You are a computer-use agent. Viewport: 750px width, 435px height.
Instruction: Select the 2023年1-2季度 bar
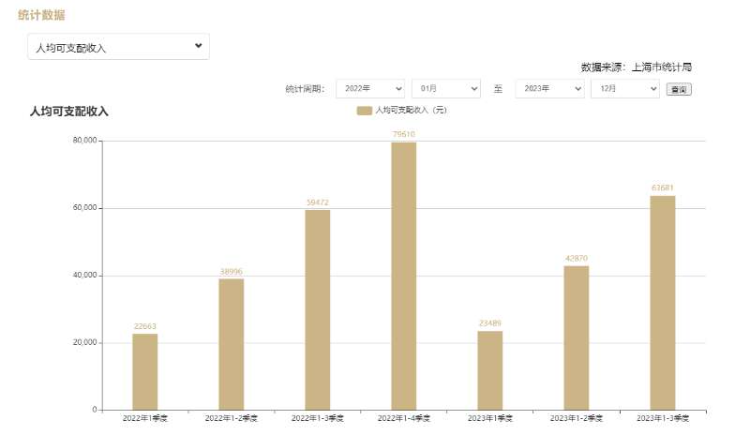576,337
